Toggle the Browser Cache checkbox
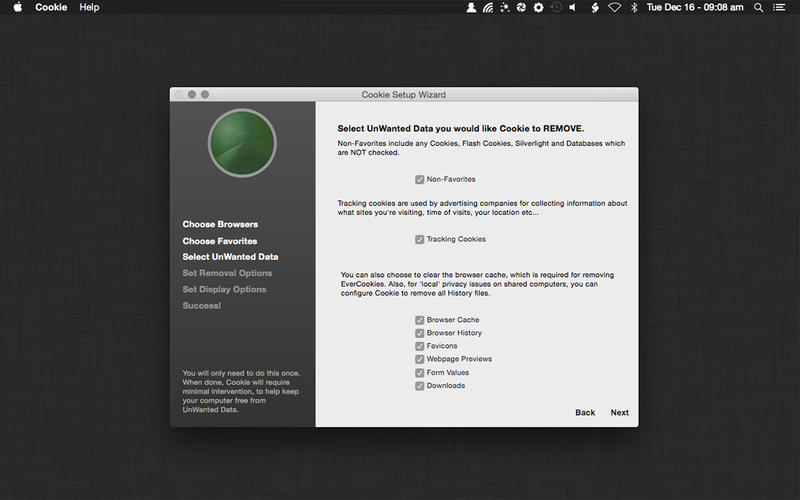Viewport: 800px width, 500px height. pyautogui.click(x=419, y=320)
